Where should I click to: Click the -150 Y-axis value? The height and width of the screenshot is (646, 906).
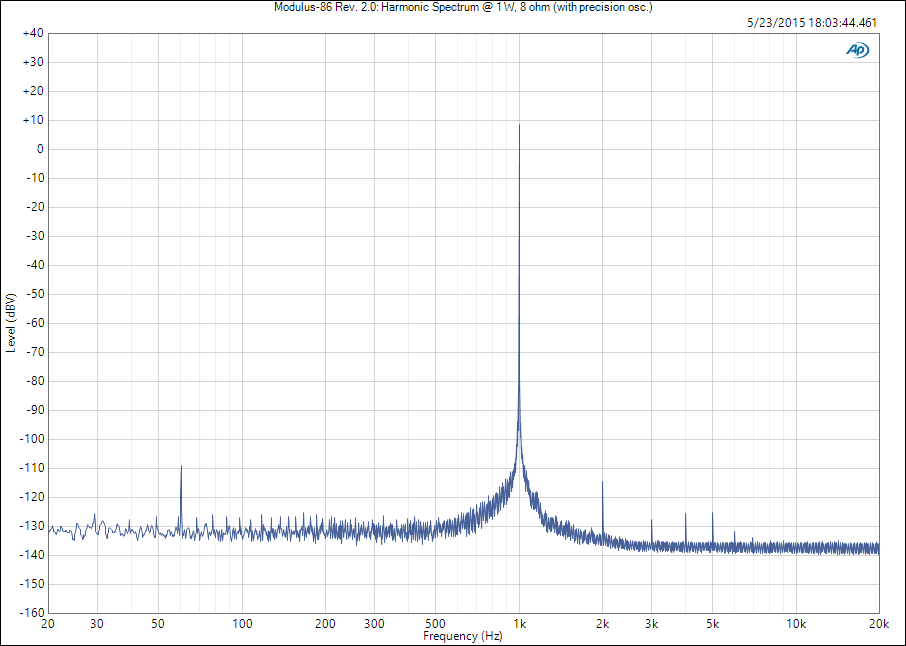pyautogui.click(x=32, y=584)
